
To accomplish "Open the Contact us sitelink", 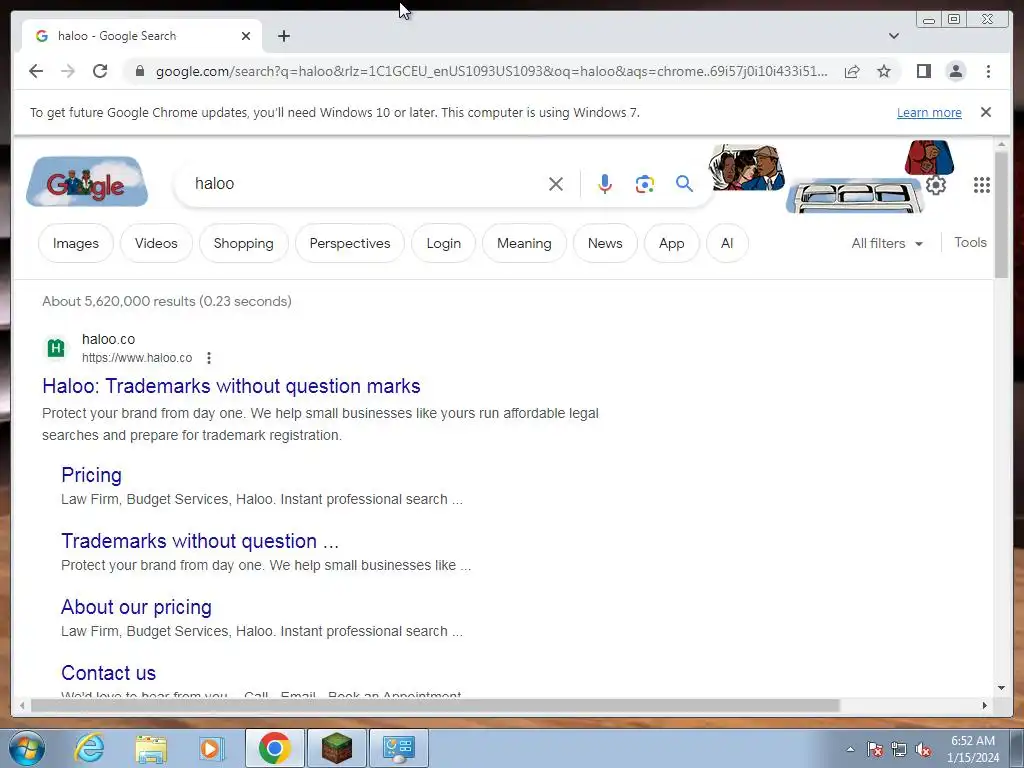I will pyautogui.click(x=108, y=673).
